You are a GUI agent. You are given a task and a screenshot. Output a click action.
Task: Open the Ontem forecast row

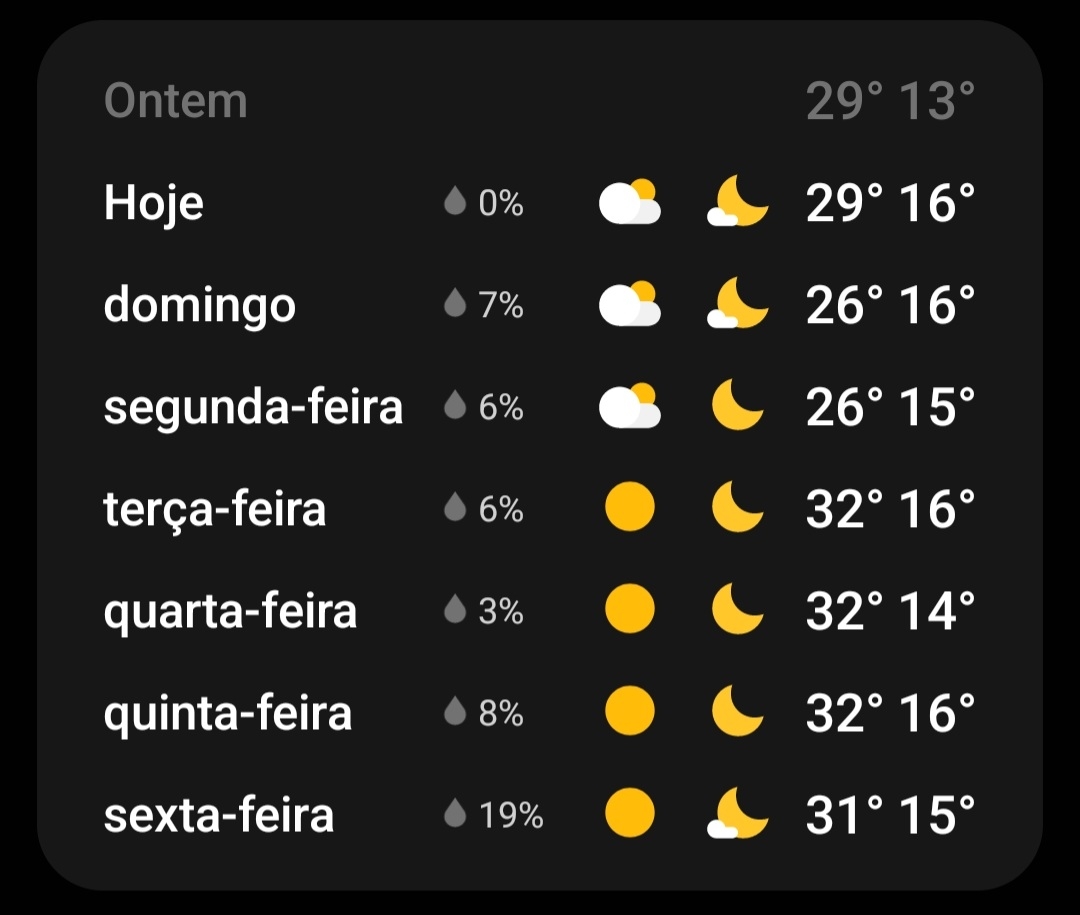(x=176, y=101)
